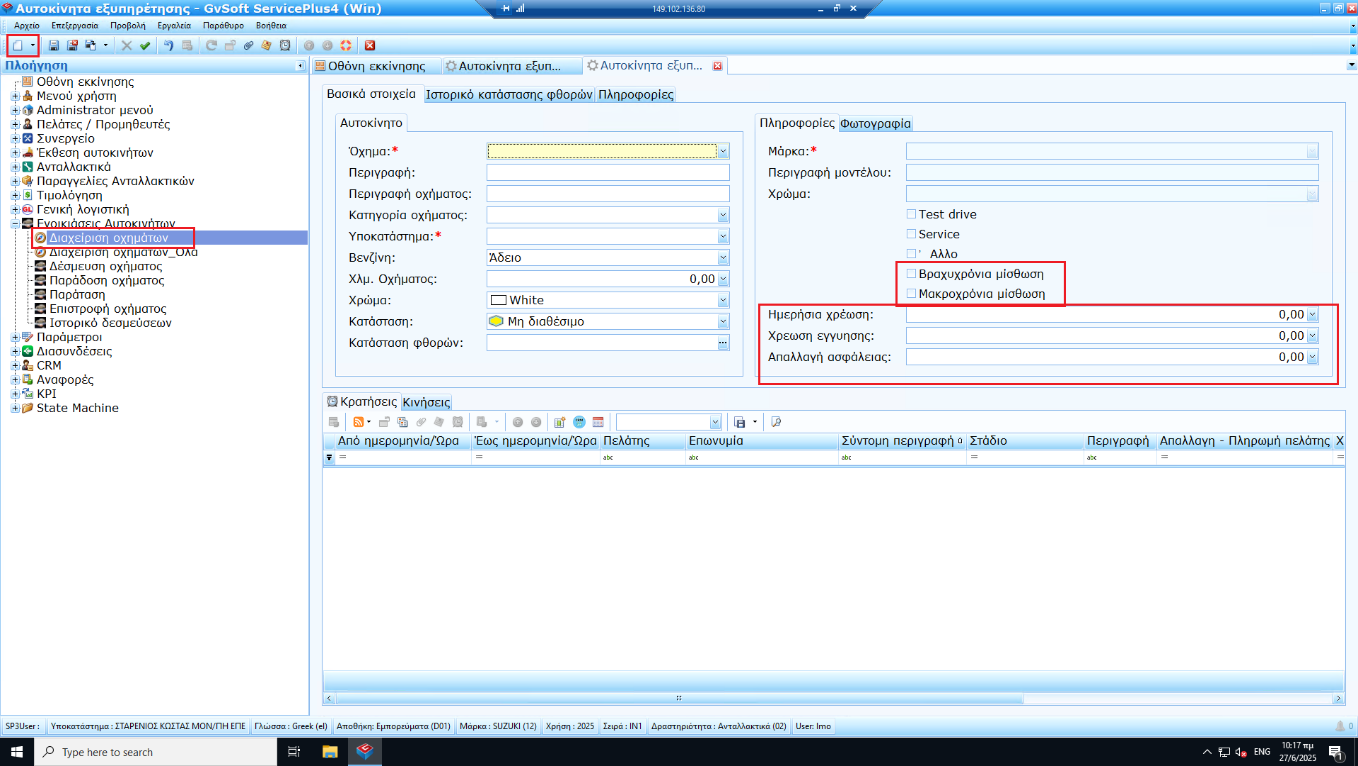Open the Χρώμα White color picker
The width and height of the screenshot is (1358, 766).
[723, 300]
